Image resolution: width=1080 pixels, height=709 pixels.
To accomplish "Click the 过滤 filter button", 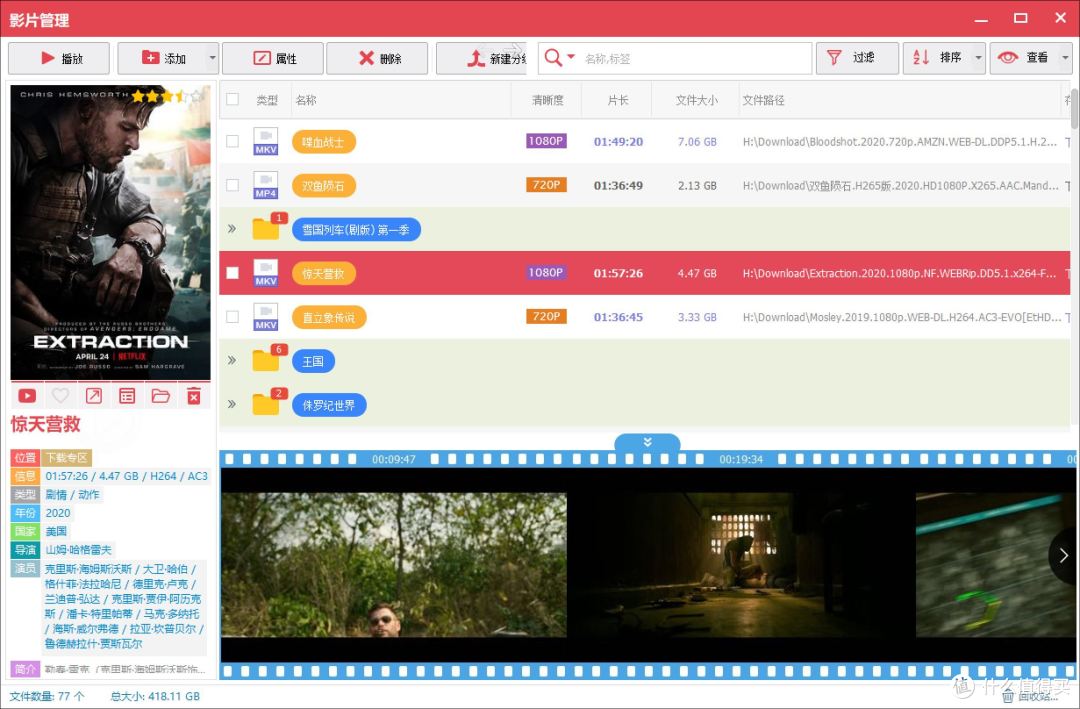I will click(857, 58).
